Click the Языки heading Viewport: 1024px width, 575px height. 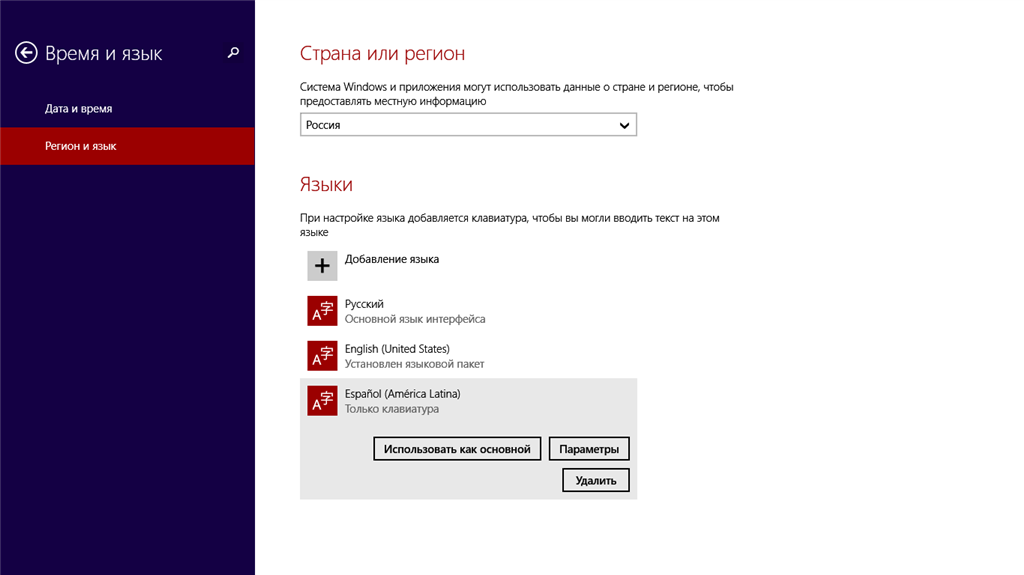point(326,184)
